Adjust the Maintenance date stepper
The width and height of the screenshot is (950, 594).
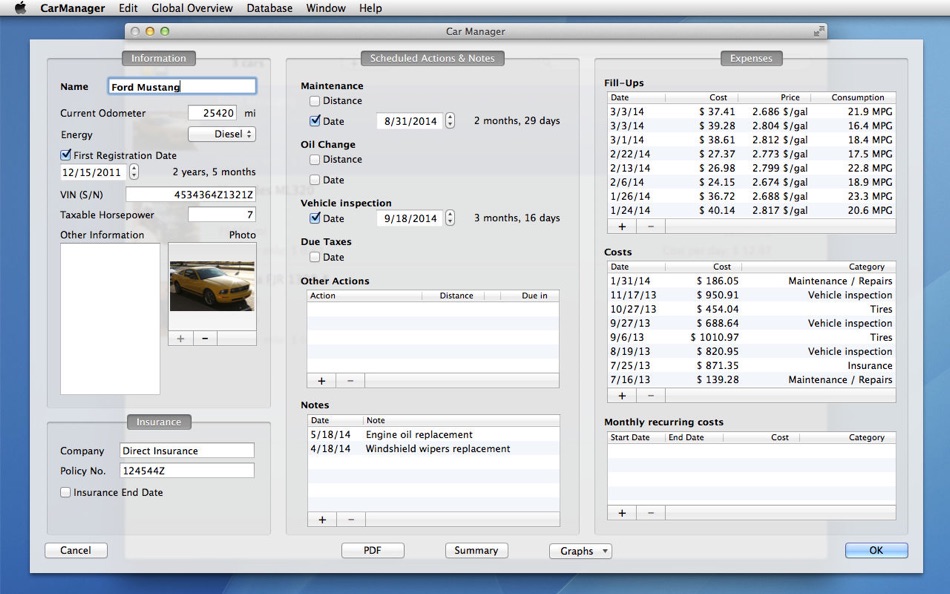450,121
